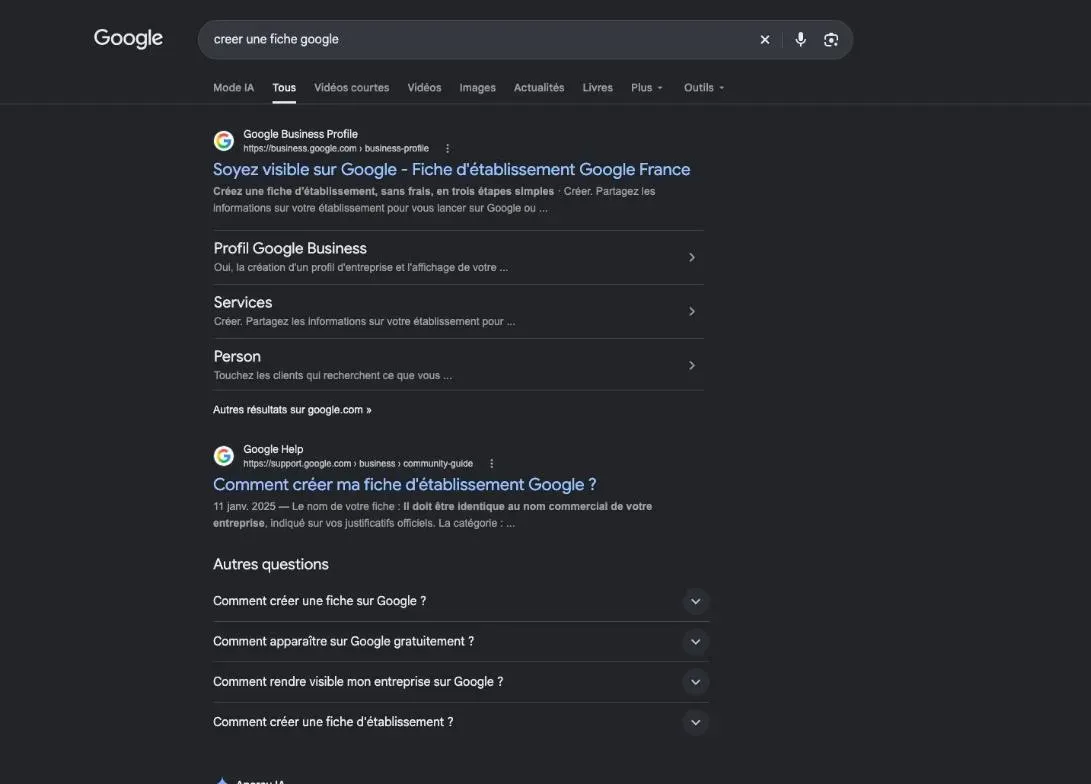1091x784 pixels.
Task: Click the Google Help favicon
Action: tap(223, 456)
